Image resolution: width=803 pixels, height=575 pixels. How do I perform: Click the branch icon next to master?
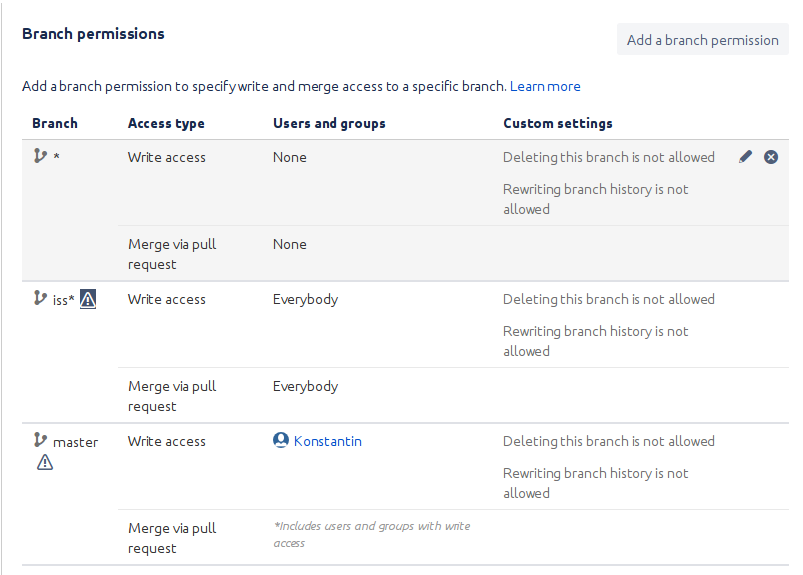pyautogui.click(x=40, y=440)
